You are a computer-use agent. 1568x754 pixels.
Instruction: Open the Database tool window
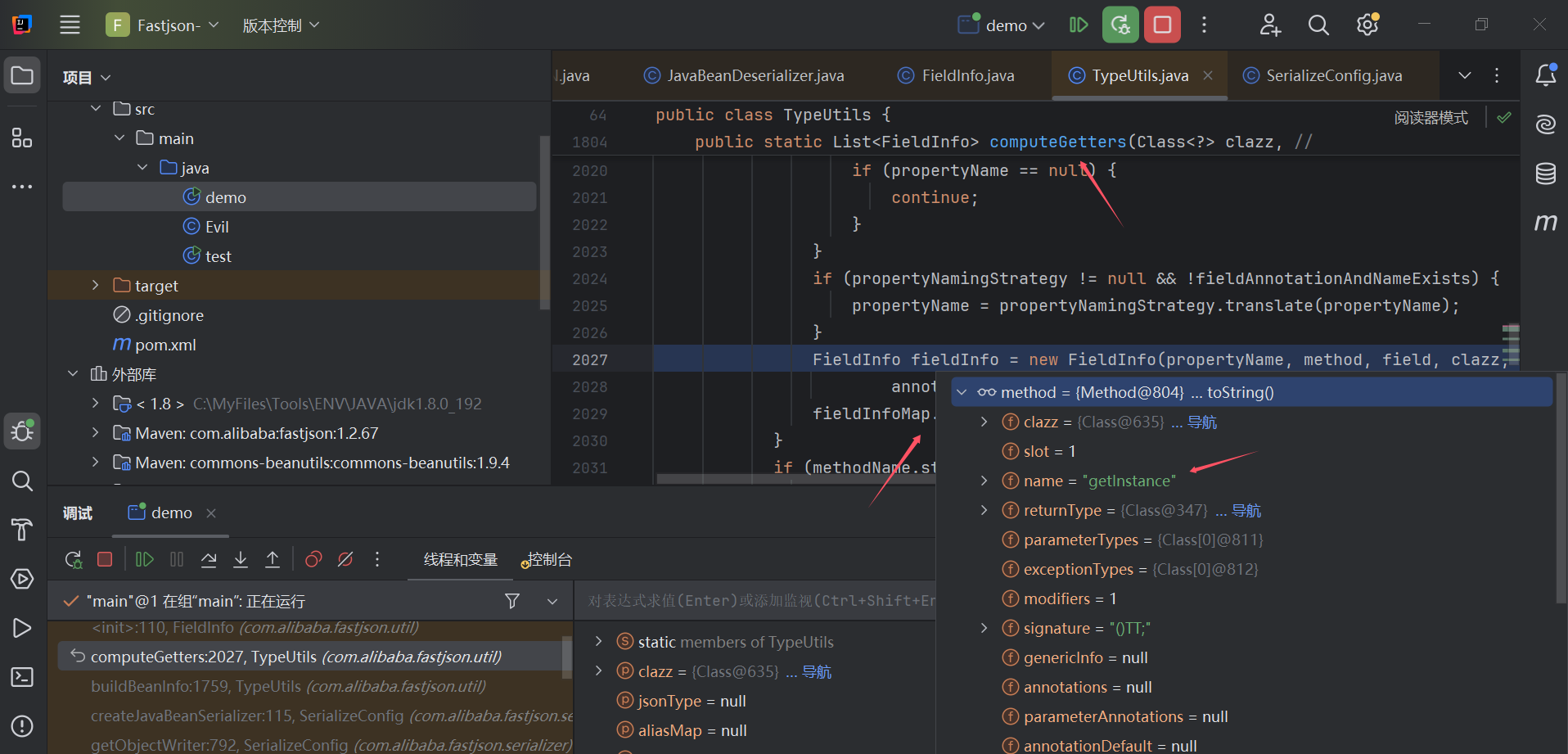1546,174
